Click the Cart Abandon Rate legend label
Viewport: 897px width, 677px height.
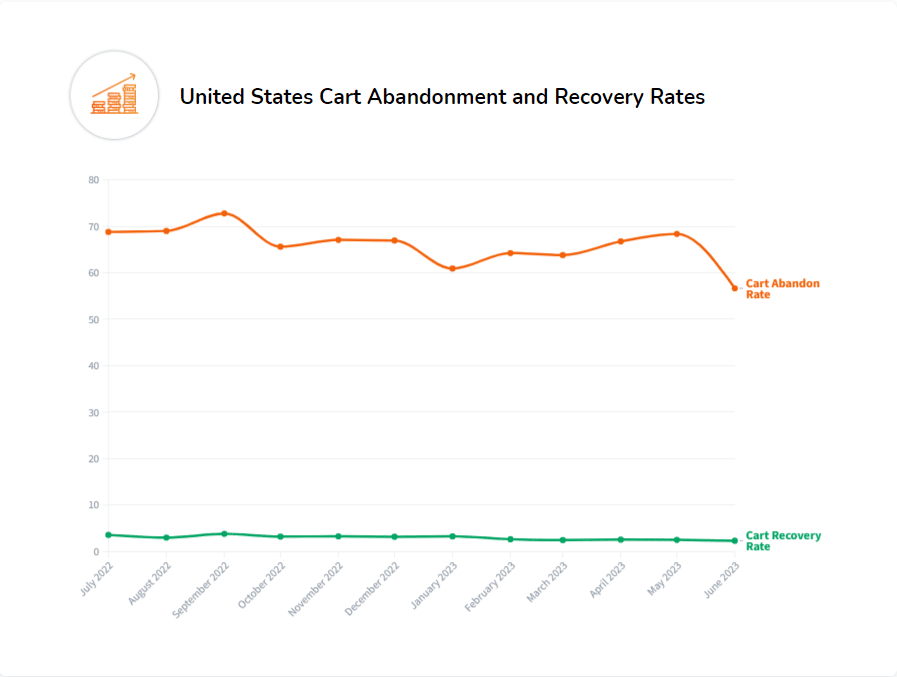point(782,289)
